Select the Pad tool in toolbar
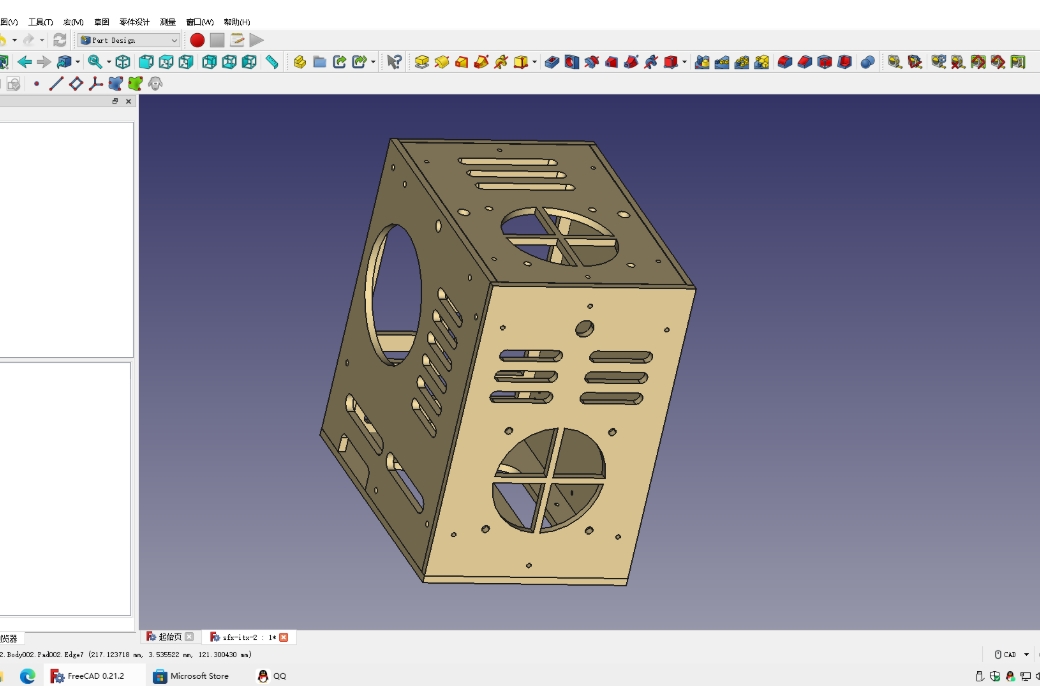1040x686 pixels. click(x=421, y=62)
